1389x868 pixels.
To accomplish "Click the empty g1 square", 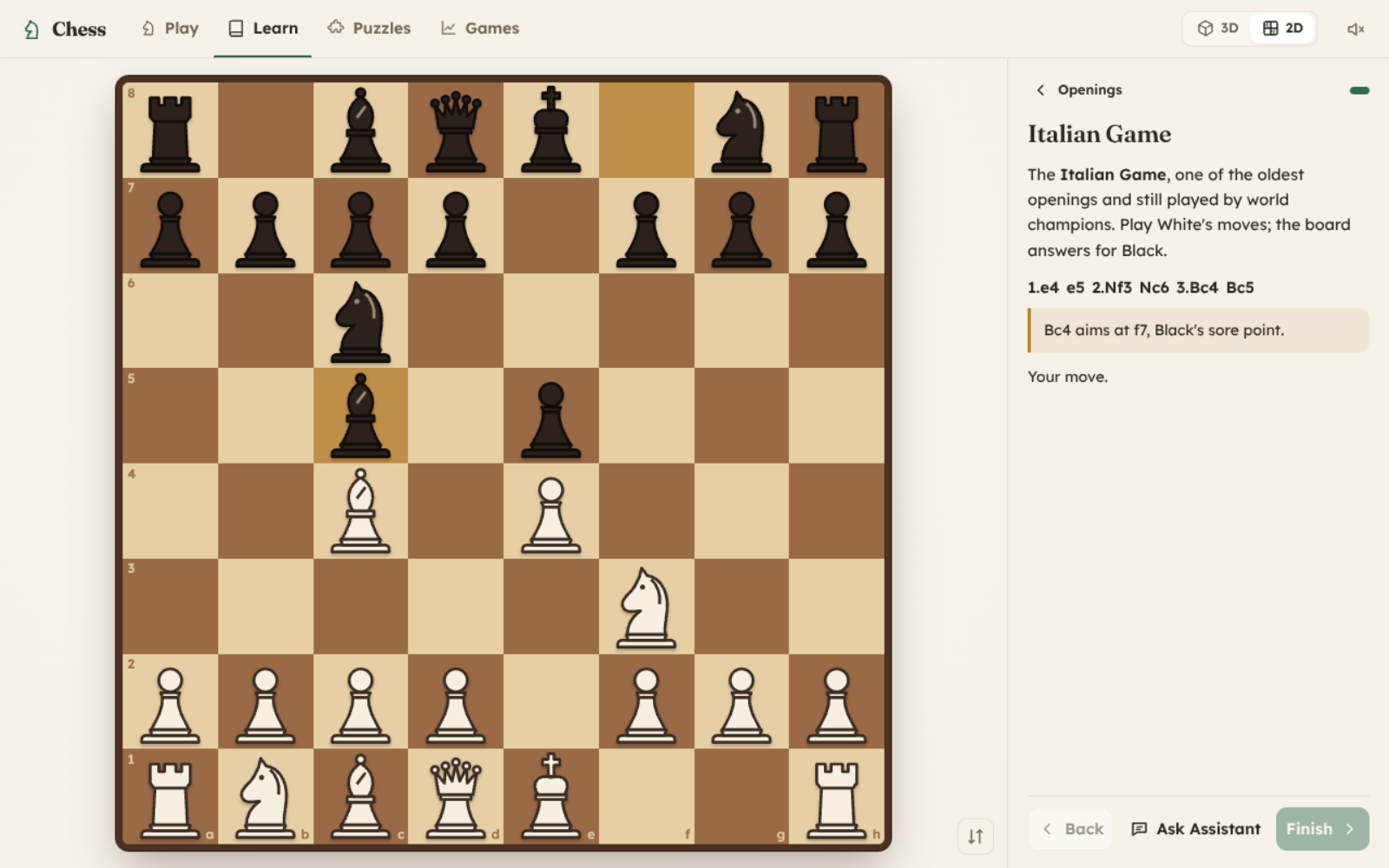I will click(x=741, y=797).
